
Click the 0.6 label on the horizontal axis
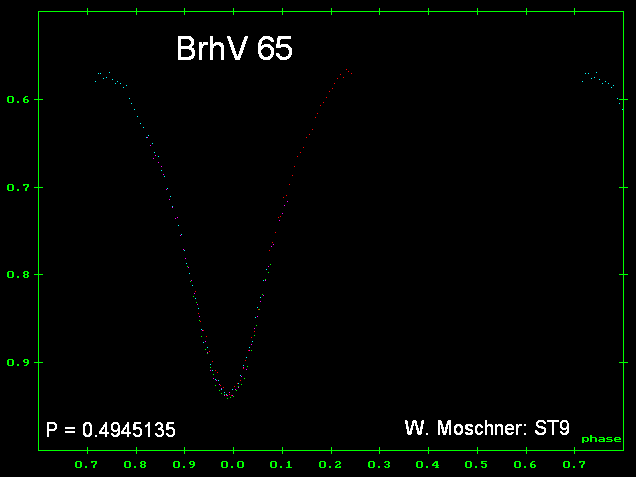point(526,465)
